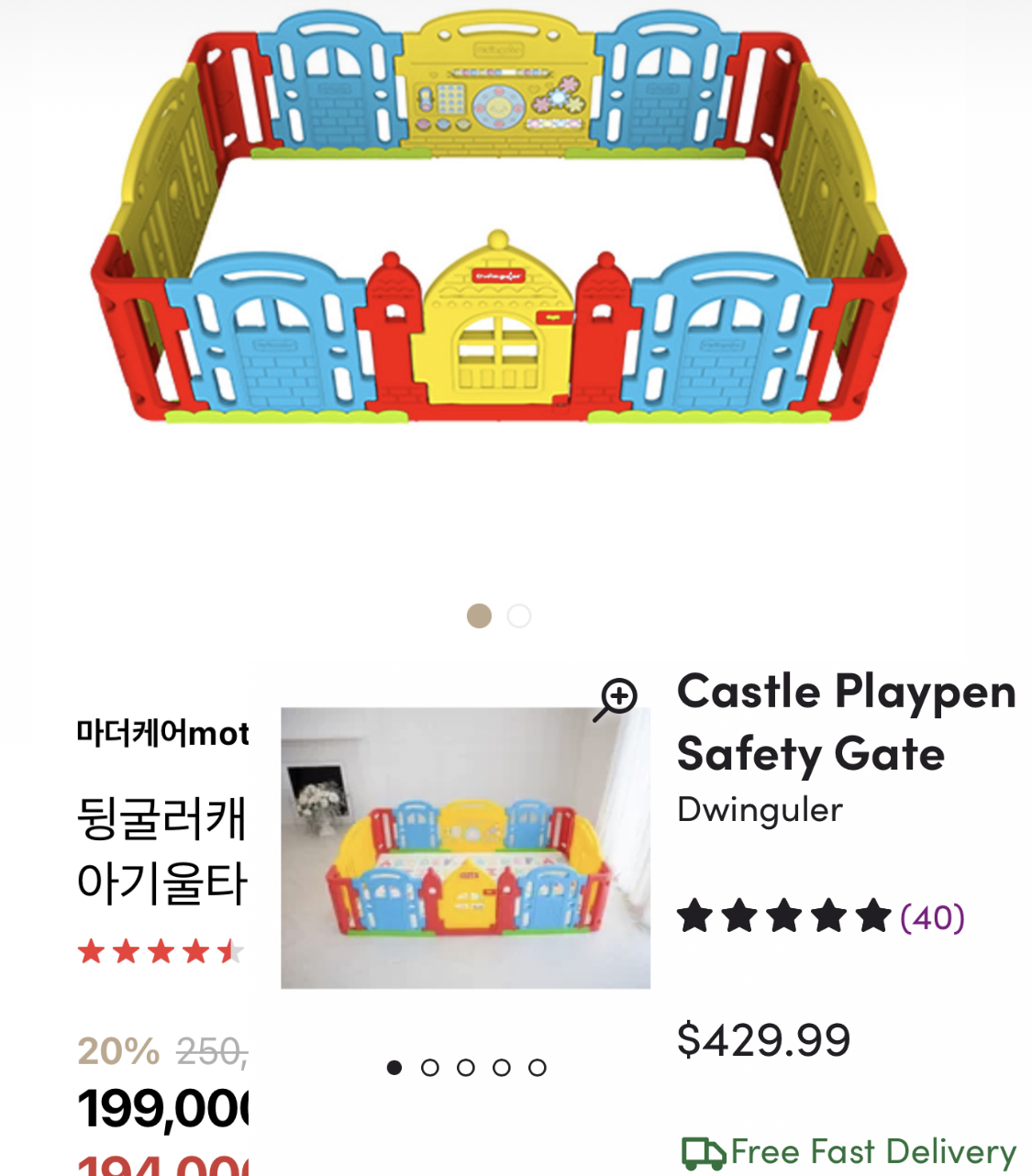This screenshot has width=1032, height=1176.
Task: Select the first tan carousel dot under main image
Action: tap(479, 616)
